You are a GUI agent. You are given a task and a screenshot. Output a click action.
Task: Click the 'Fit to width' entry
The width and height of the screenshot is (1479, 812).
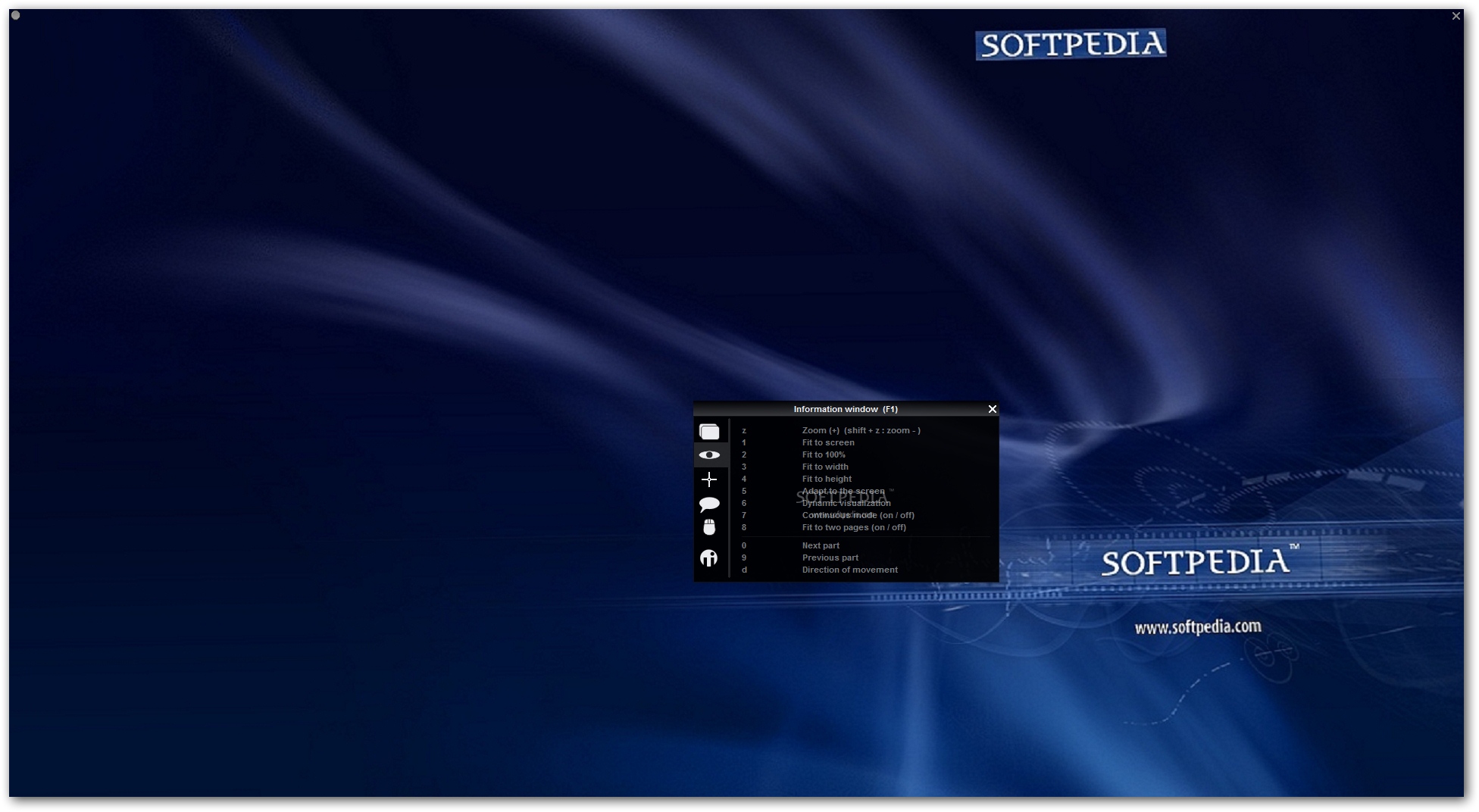[x=825, y=467]
